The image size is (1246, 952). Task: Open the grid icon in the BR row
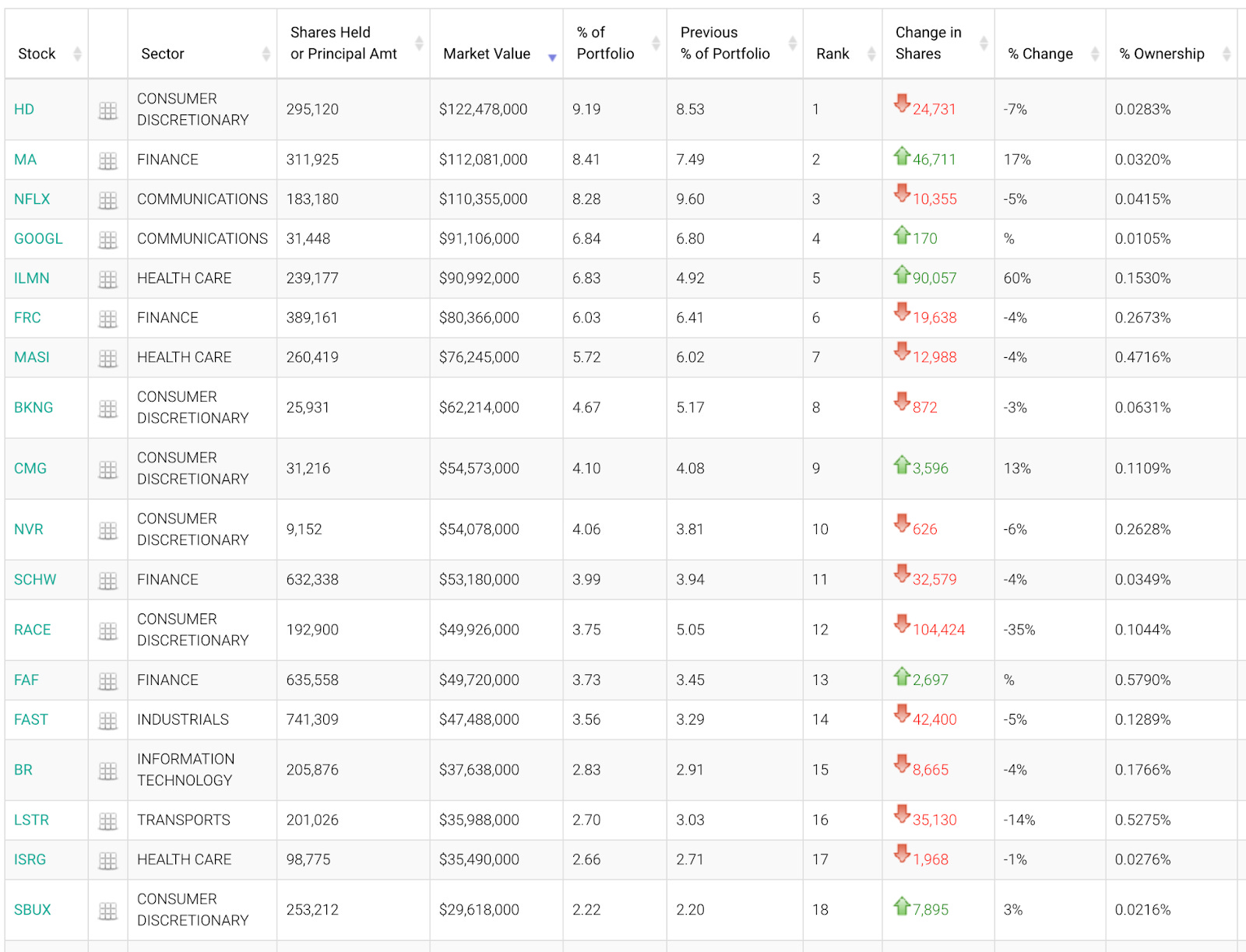click(108, 771)
